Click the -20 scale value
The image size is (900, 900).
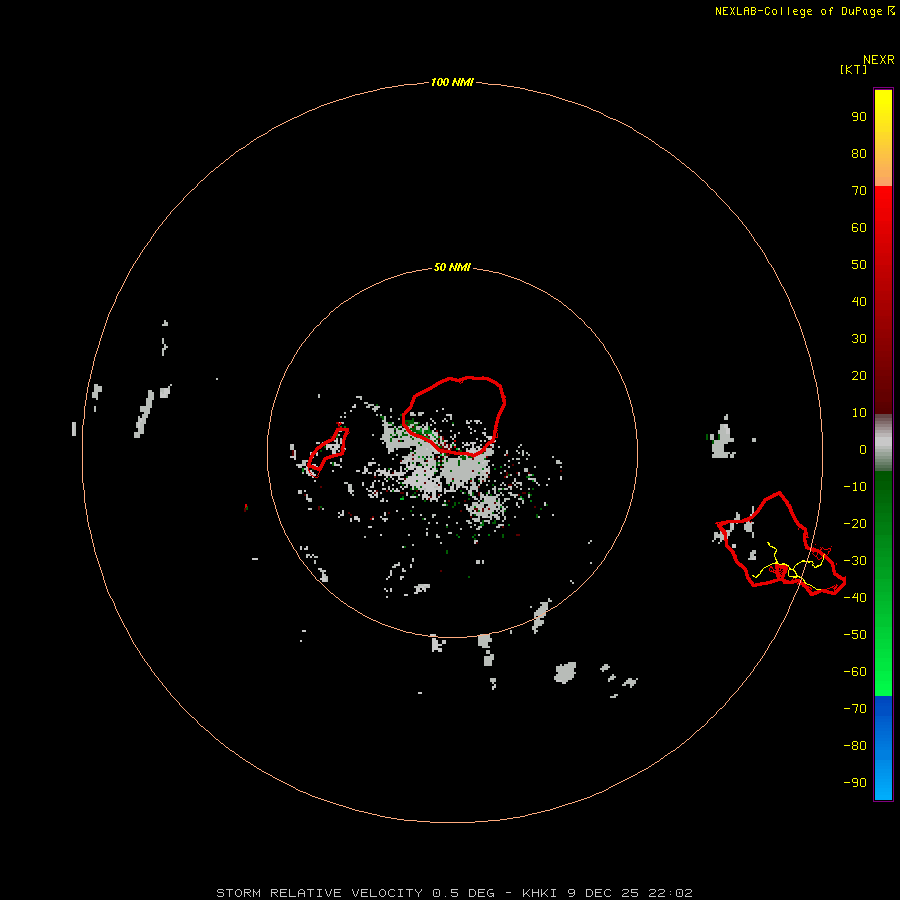click(855, 523)
